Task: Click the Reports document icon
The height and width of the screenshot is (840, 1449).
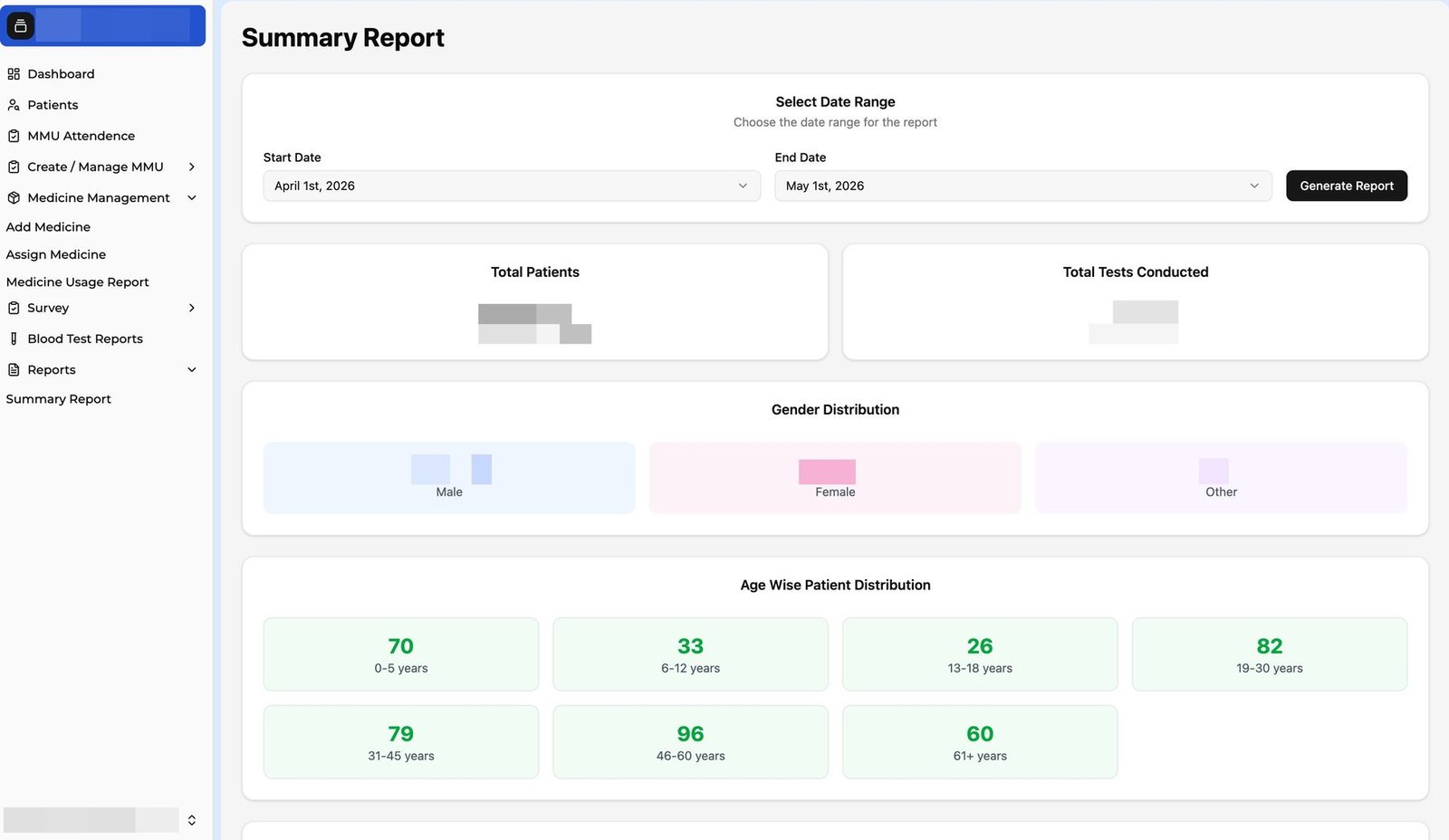Action: click(14, 369)
